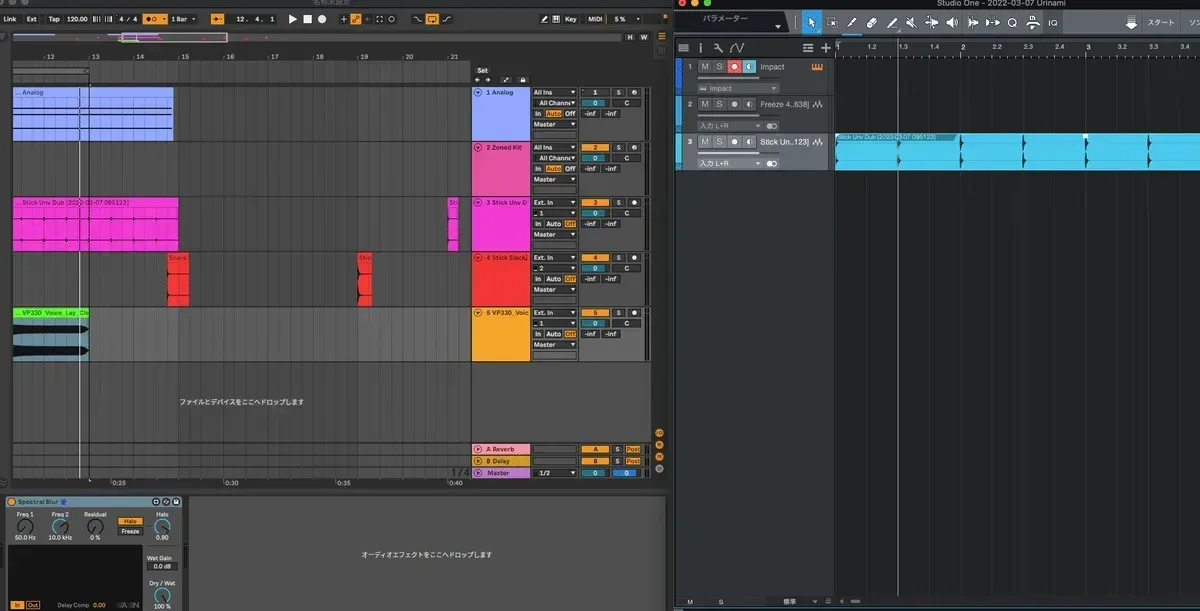Select the Analog MIDI clip
Screen dimensions: 1200x611
93,114
